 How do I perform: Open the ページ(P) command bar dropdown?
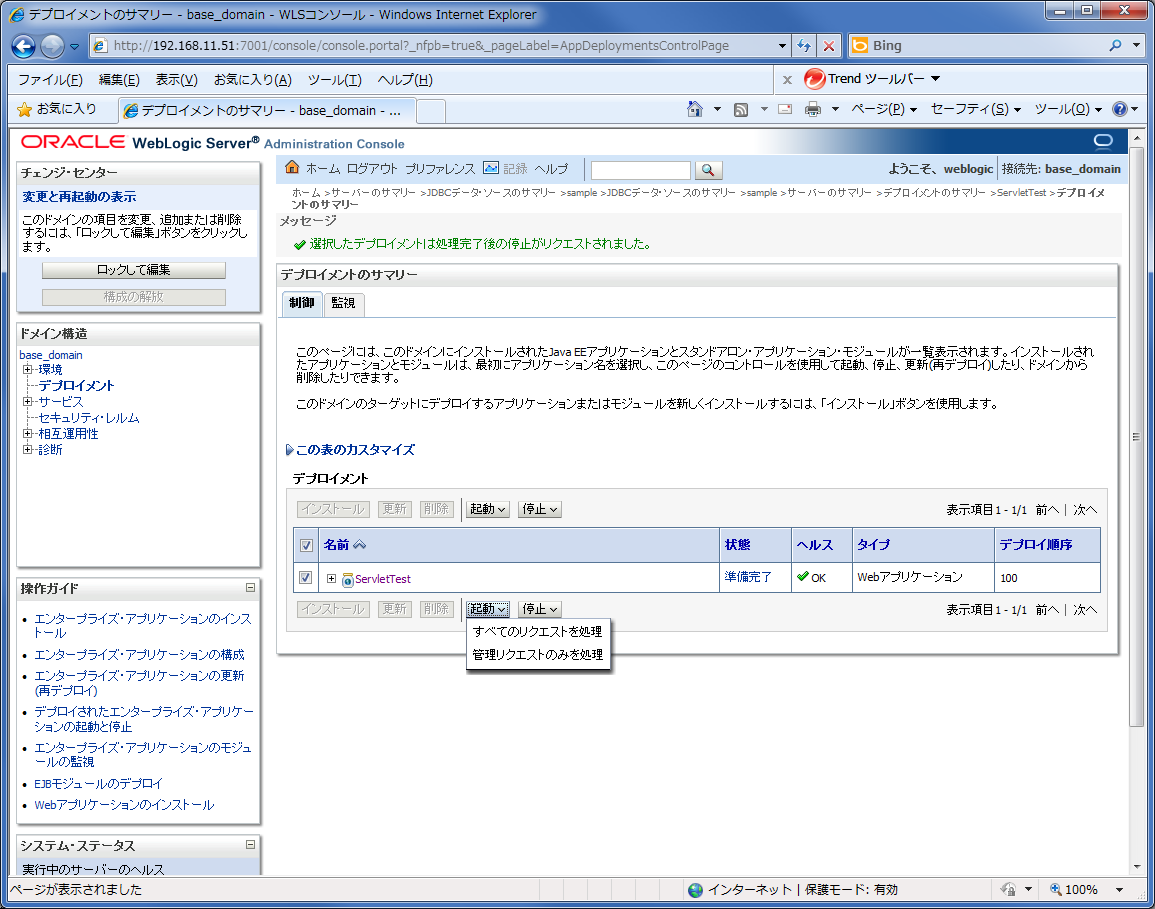pos(884,109)
